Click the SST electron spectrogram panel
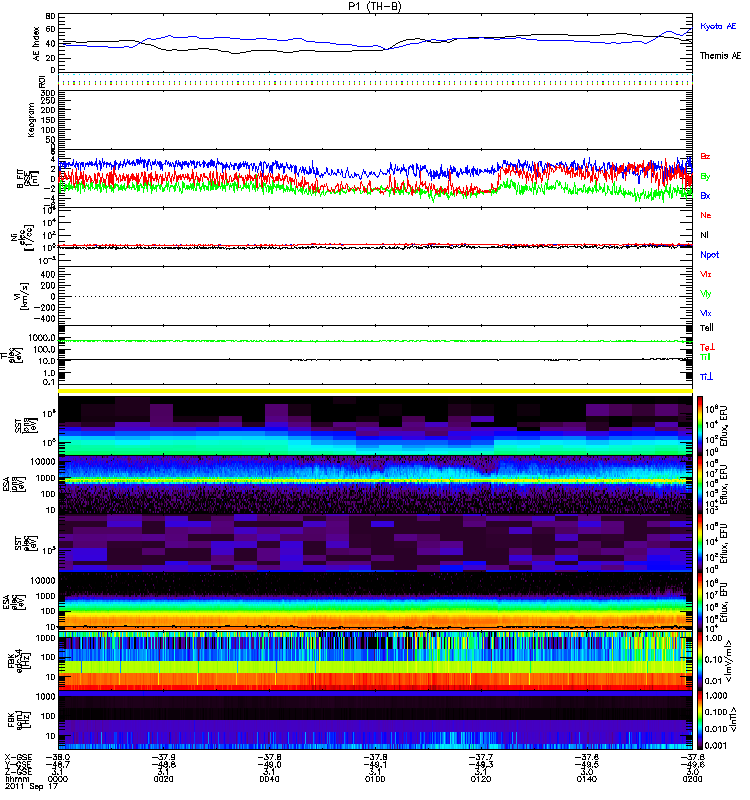Screen dimensions: 750x800 tap(376, 543)
